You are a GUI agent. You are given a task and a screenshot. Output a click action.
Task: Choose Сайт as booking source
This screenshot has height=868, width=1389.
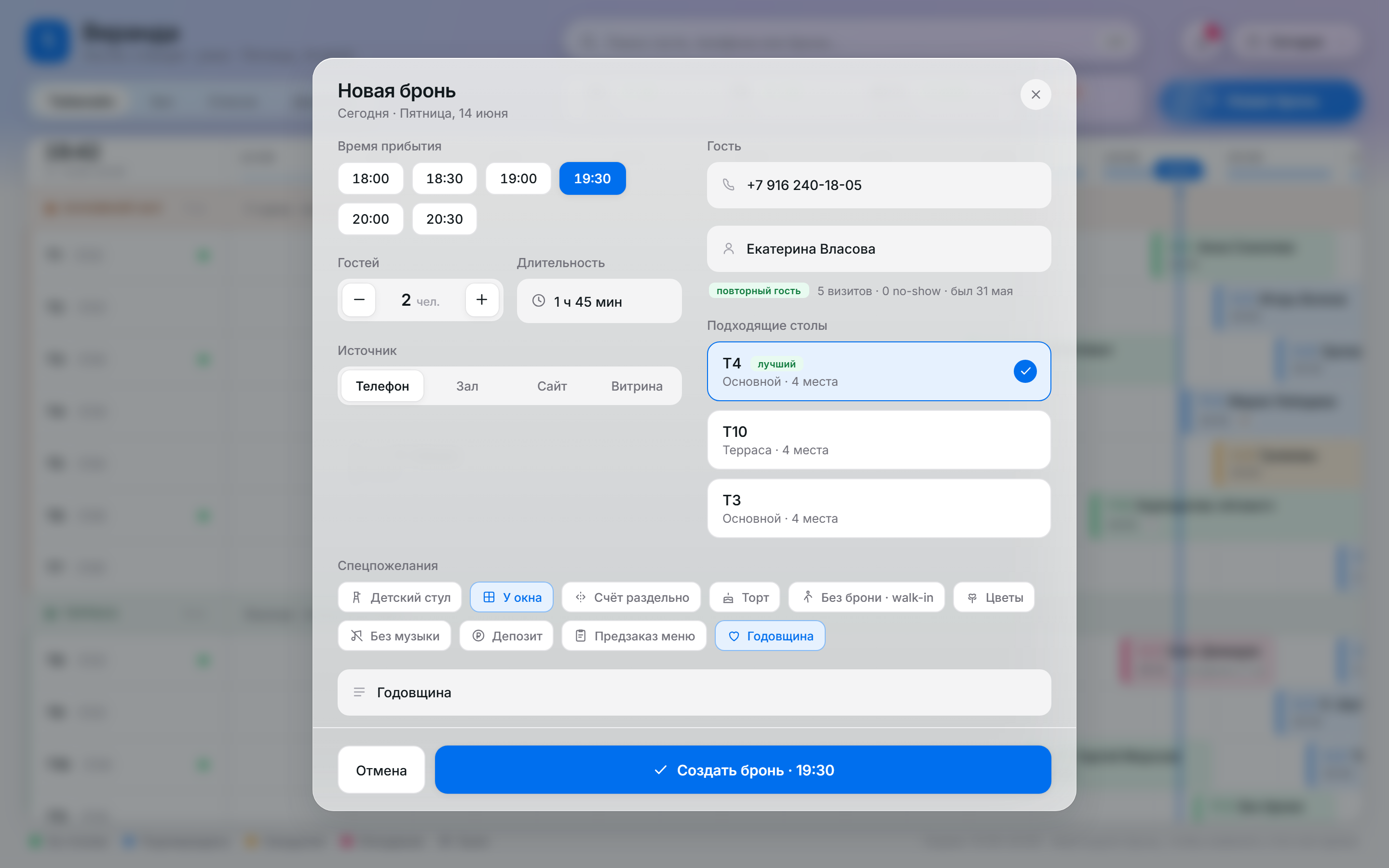[552, 386]
